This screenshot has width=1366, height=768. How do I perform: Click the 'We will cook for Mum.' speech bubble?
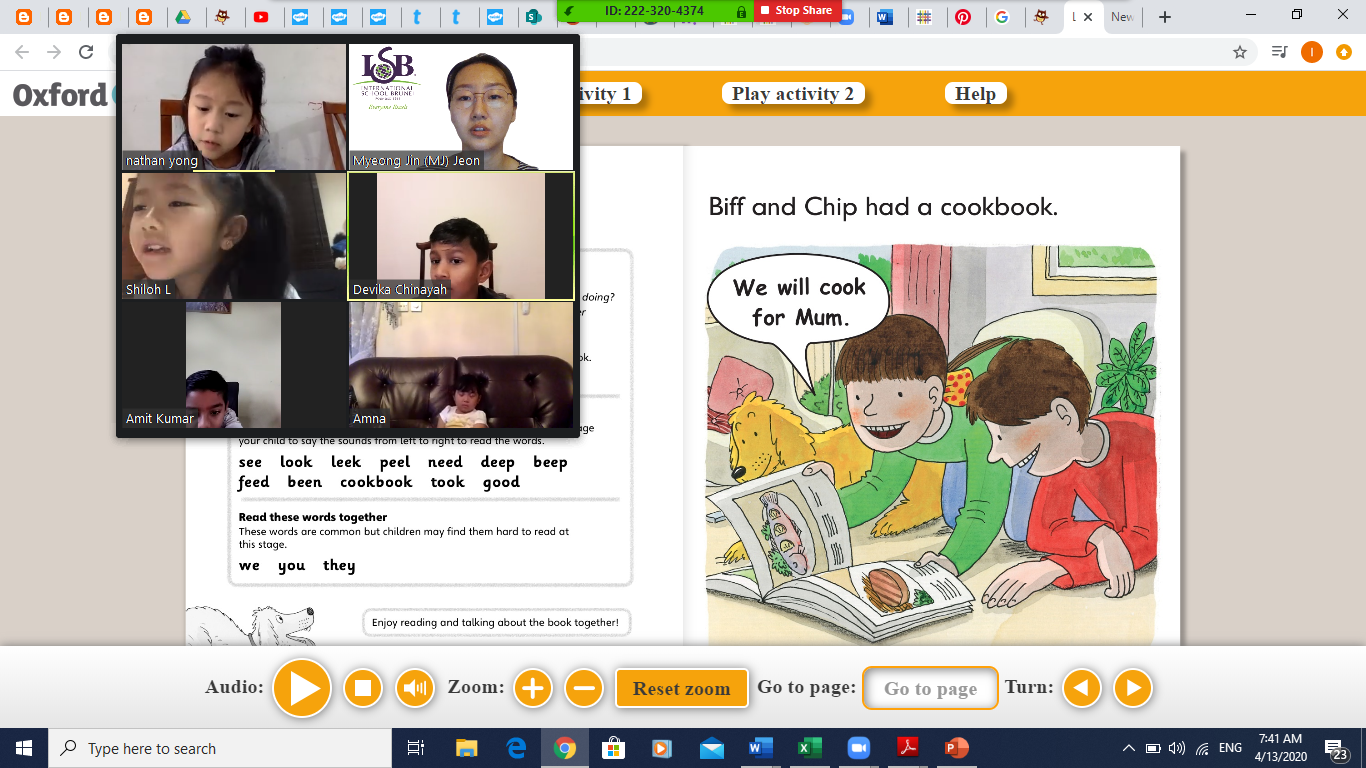tap(799, 302)
